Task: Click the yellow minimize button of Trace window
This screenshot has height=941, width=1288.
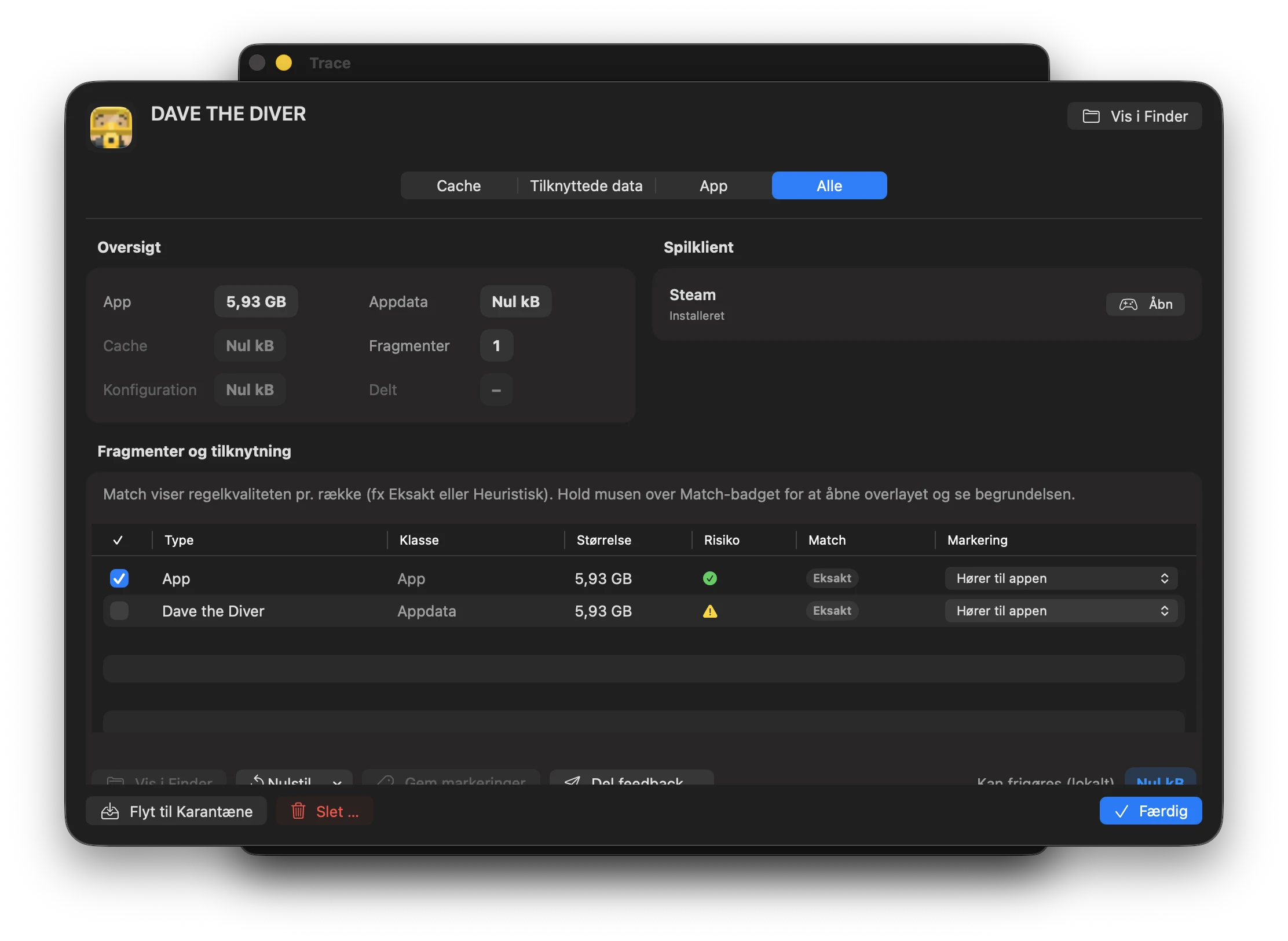Action: pos(284,63)
